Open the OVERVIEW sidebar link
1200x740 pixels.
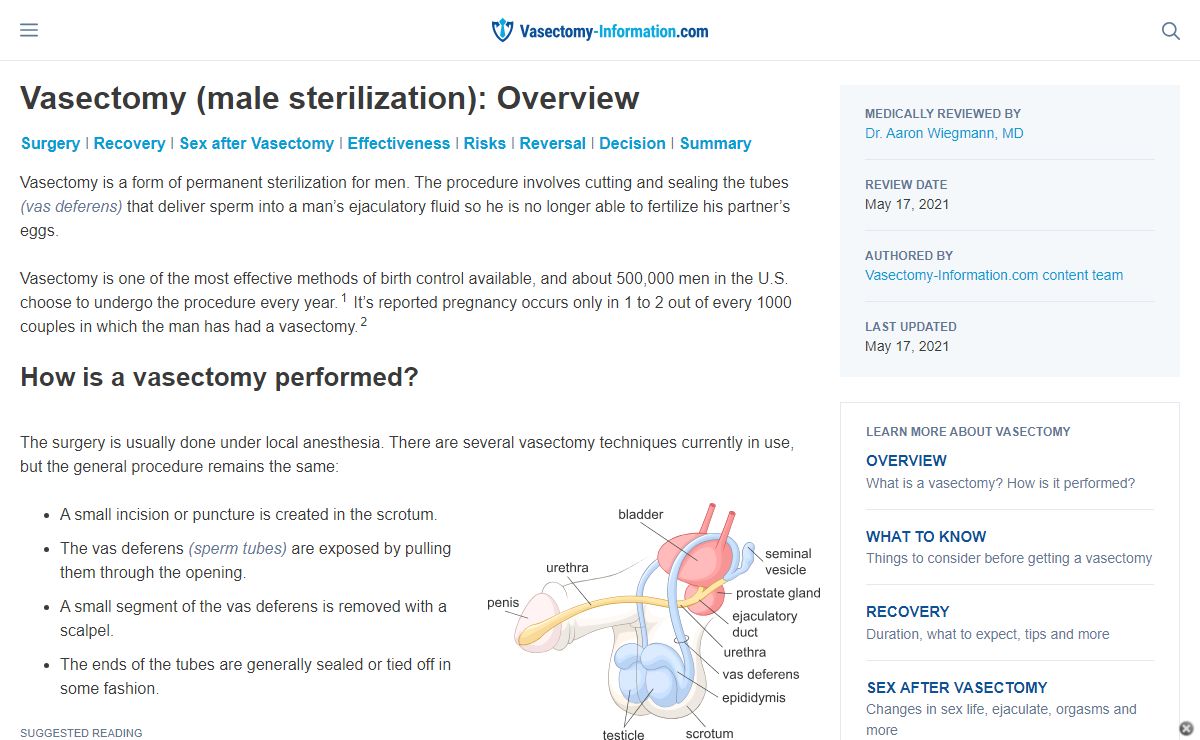[906, 461]
